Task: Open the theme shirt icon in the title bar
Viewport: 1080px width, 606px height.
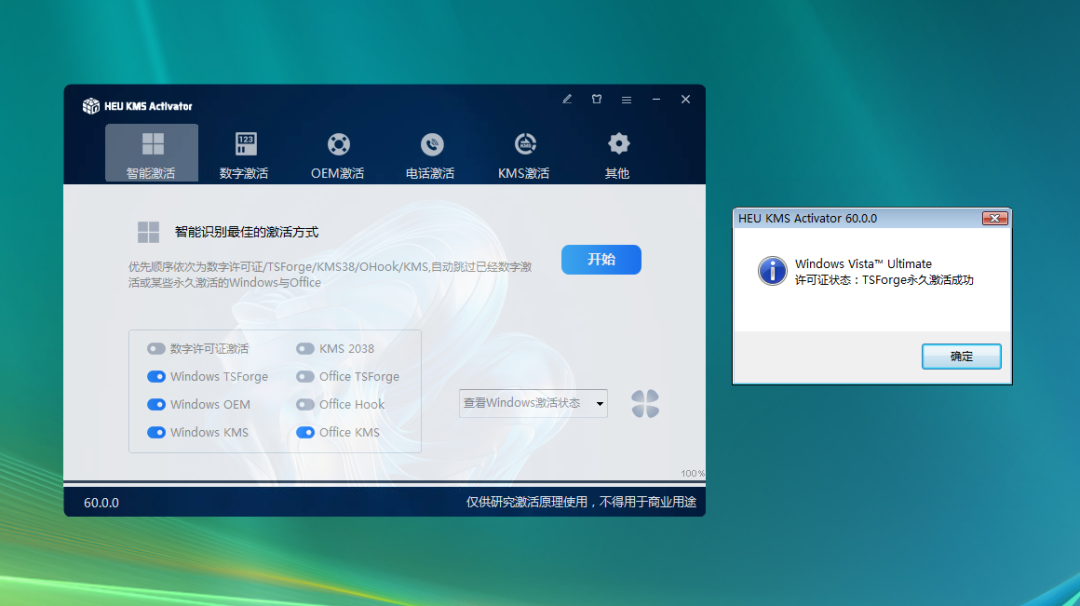Action: pyautogui.click(x=597, y=99)
